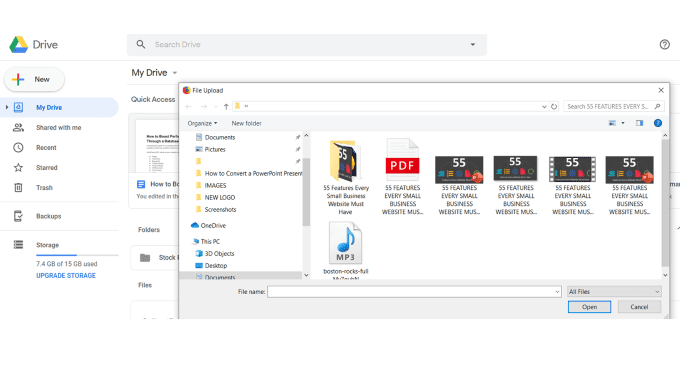
Task: Click the storage usage progress bar
Action: tap(77, 255)
